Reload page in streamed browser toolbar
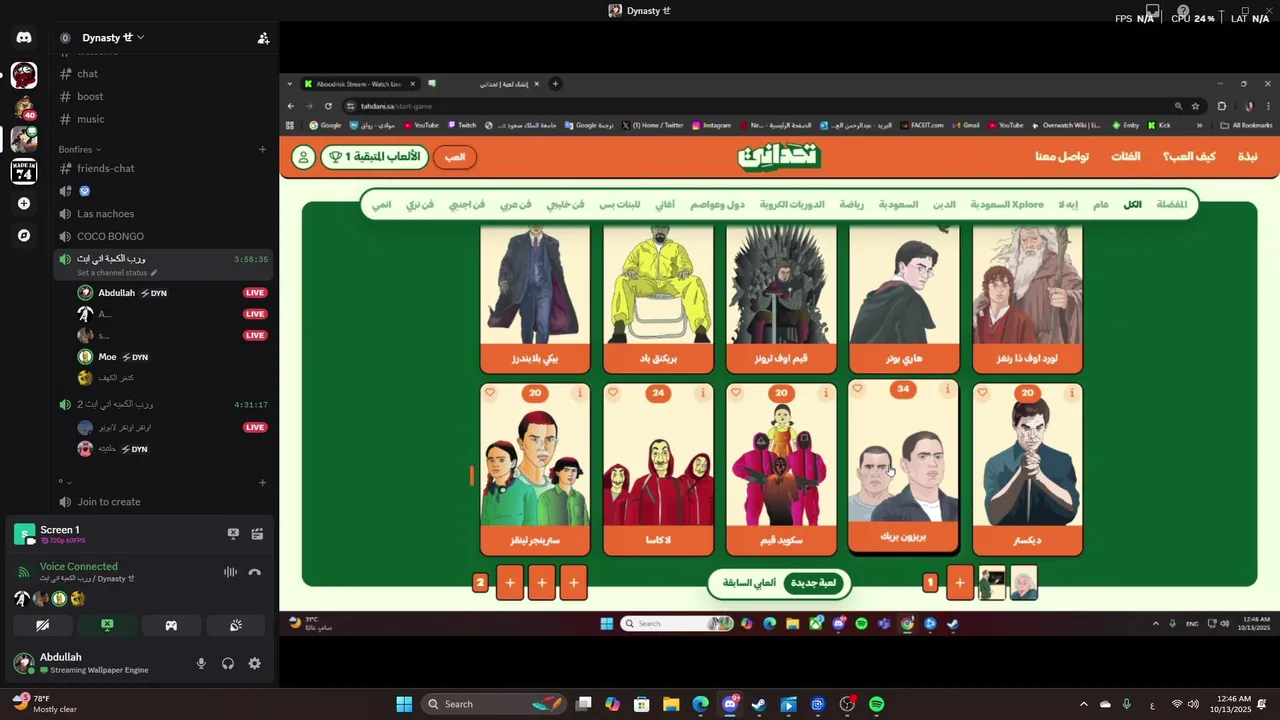 pos(328,106)
